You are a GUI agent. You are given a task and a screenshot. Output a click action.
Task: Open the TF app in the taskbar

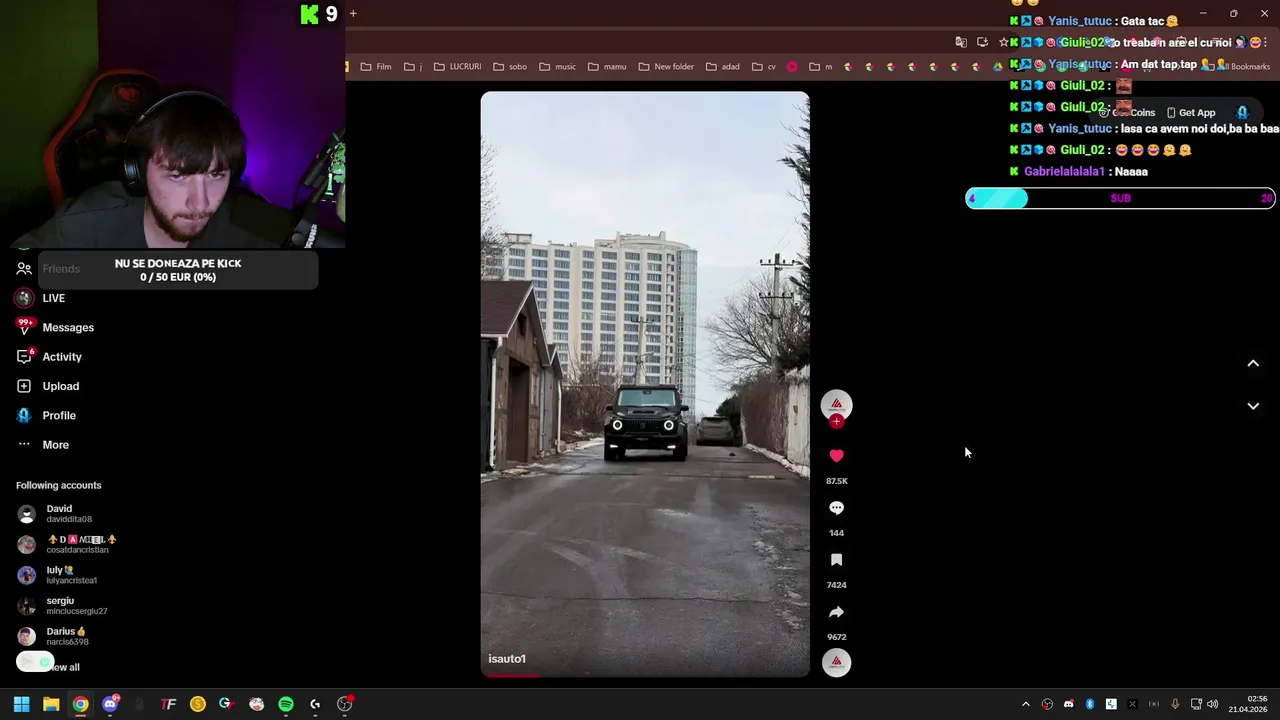[x=168, y=704]
